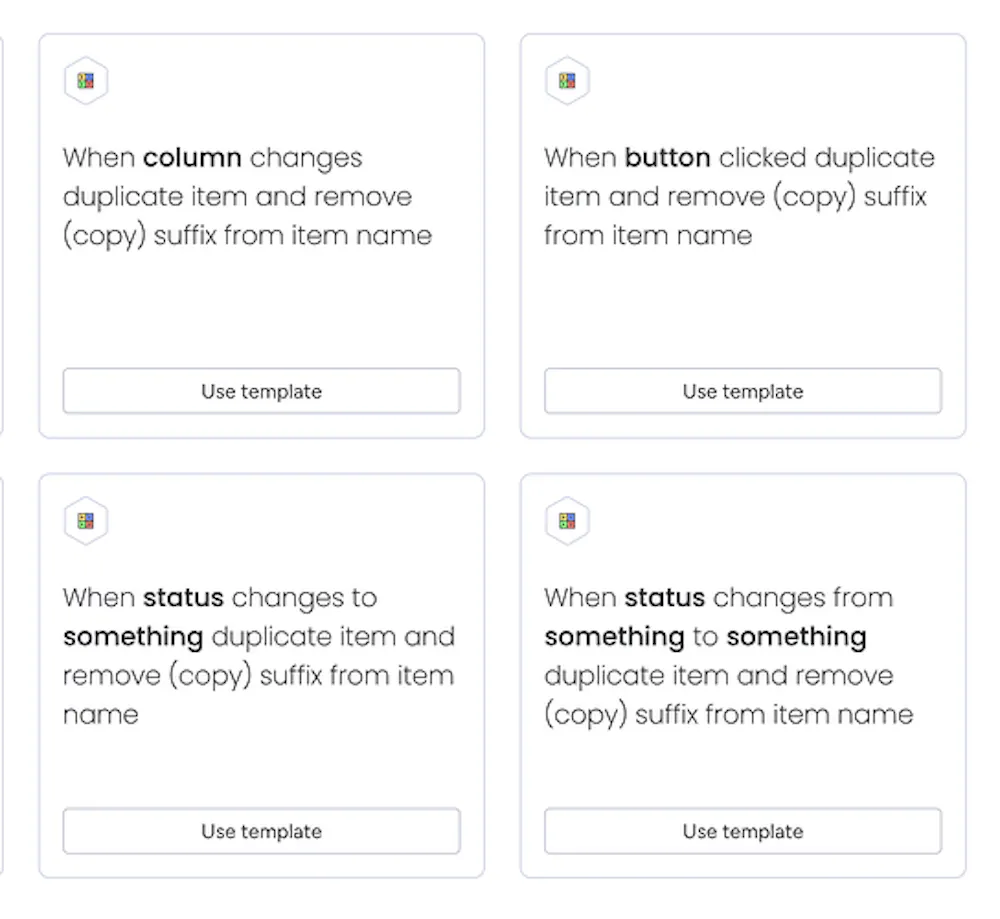Open the bold 'status' field in 'changes from' recipe
1000x919 pixels.
(x=665, y=598)
